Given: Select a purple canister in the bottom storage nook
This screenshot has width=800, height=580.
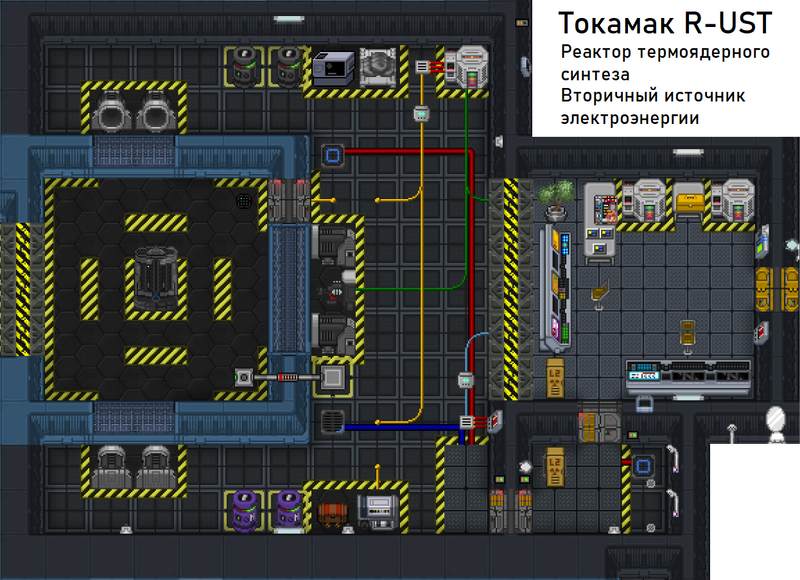Looking at the screenshot, I should (x=245, y=510).
